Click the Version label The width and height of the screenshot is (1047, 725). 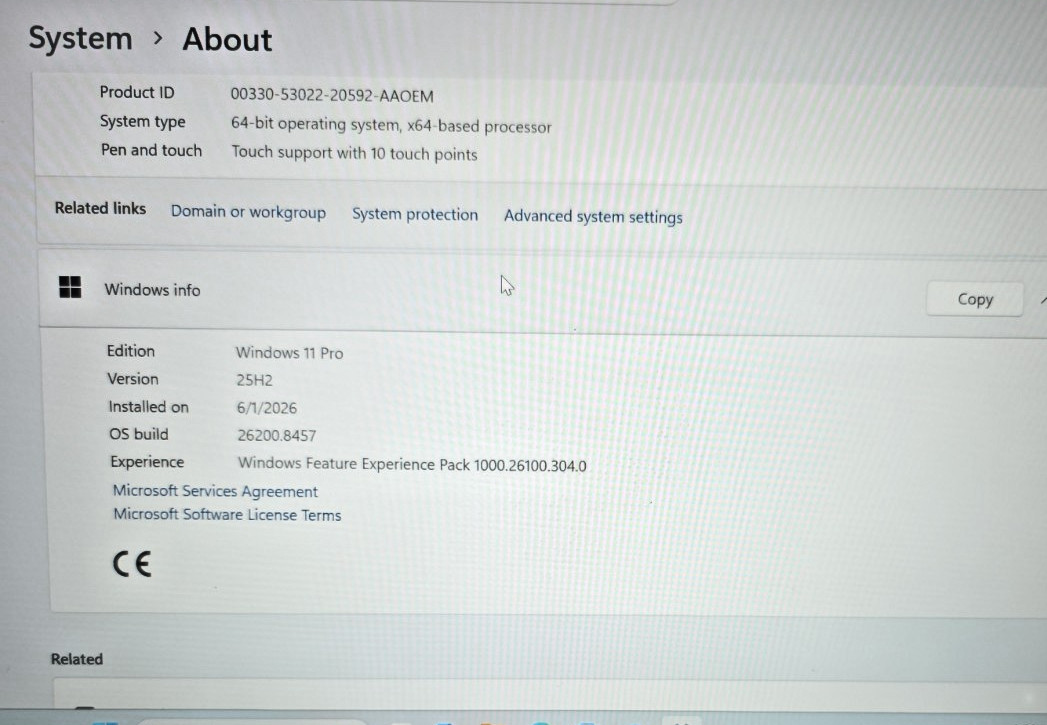(133, 379)
